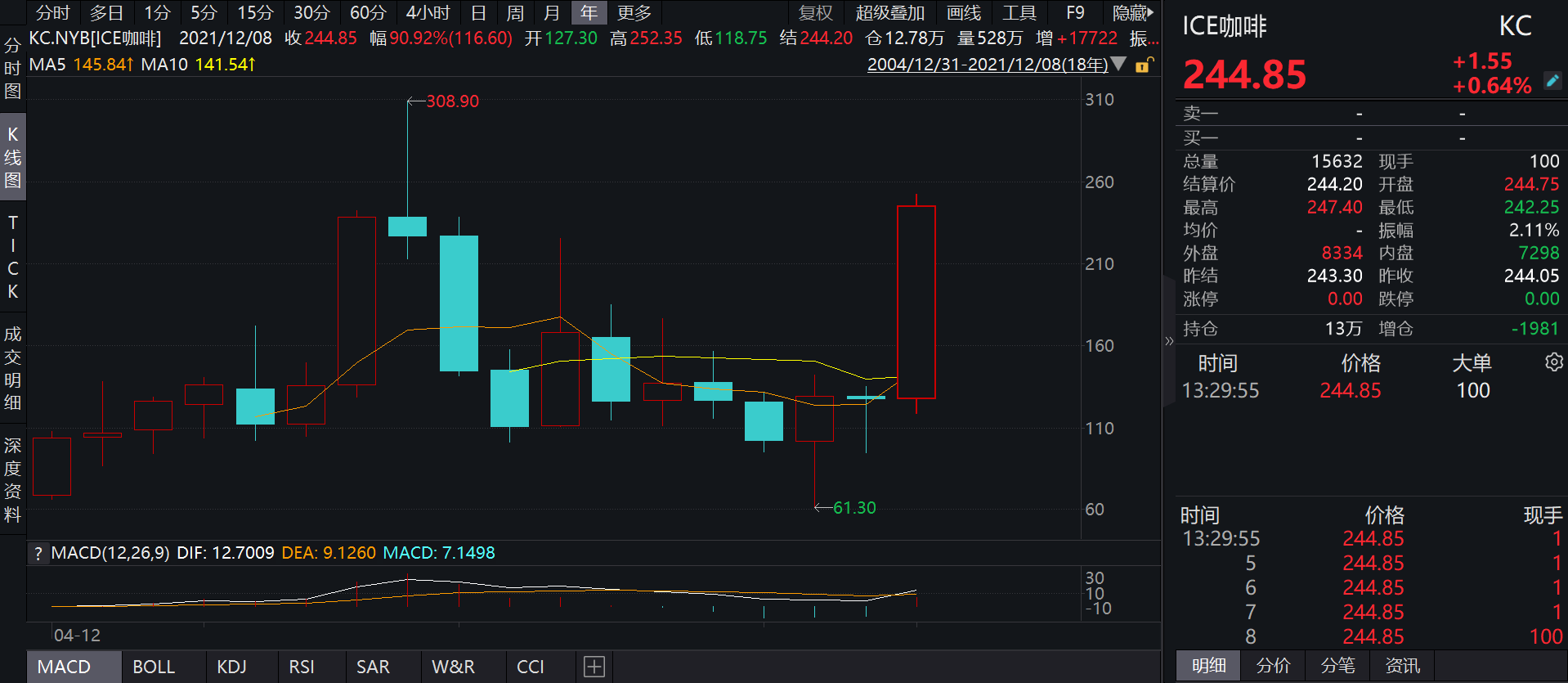Screen dimensions: 1568x683
Task: Click the 振幅 2.11% value
Action: click(1534, 231)
